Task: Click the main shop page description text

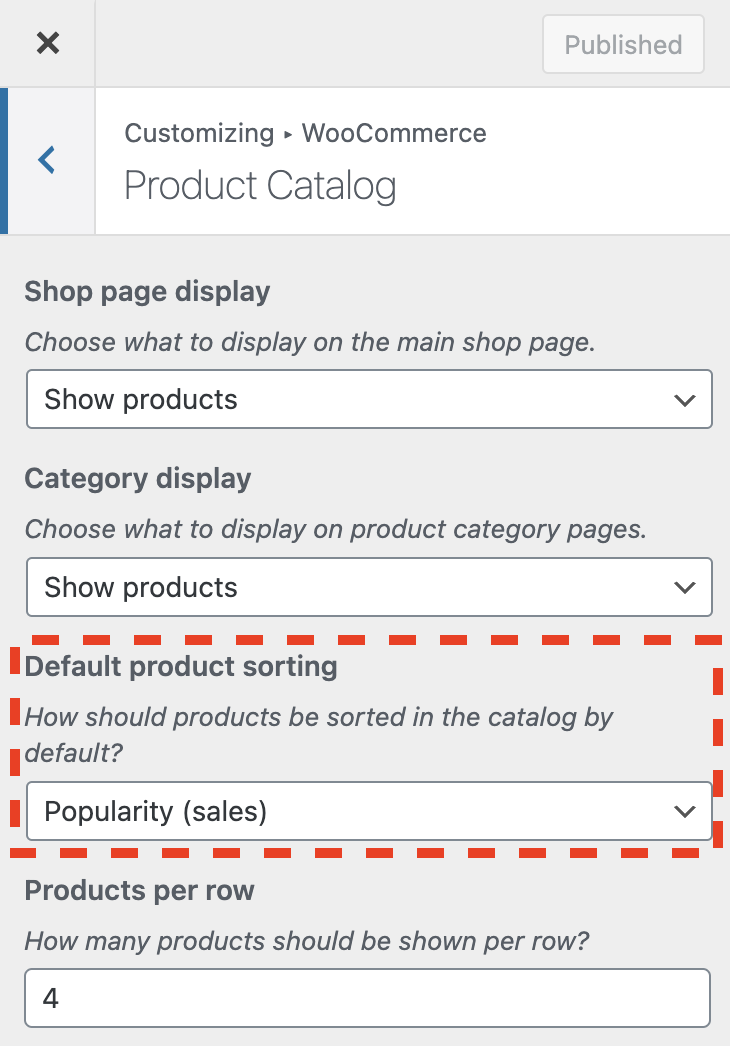Action: click(310, 342)
